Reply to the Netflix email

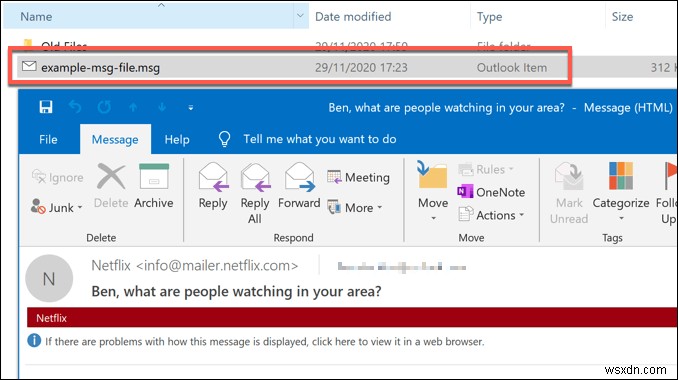coord(213,186)
